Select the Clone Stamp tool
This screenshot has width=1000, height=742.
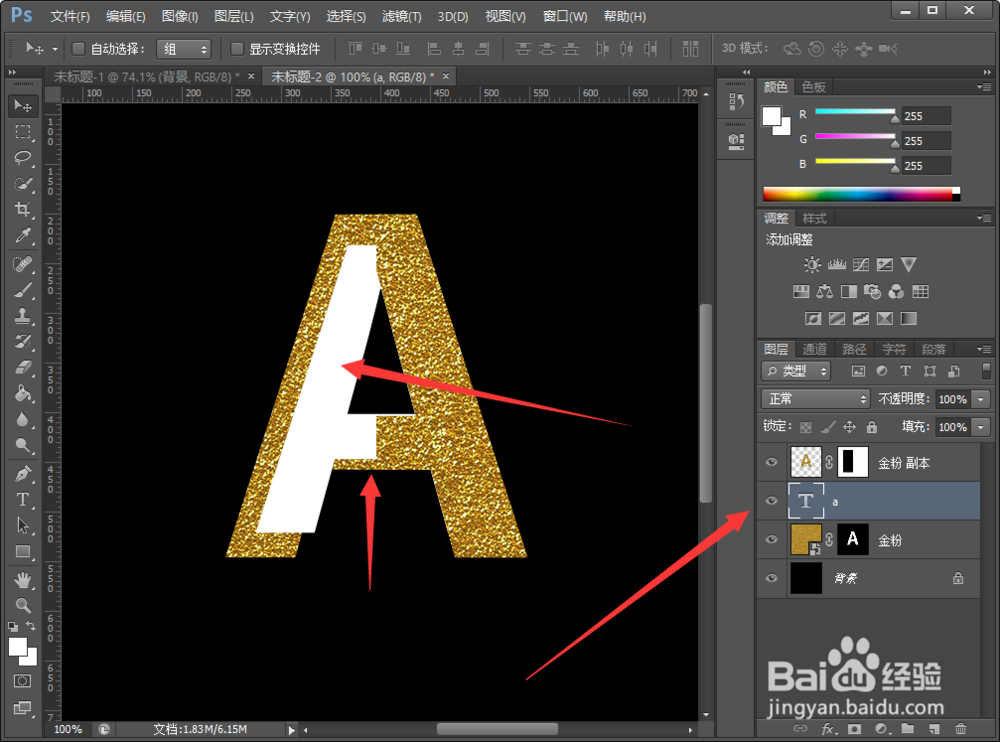coord(23,316)
